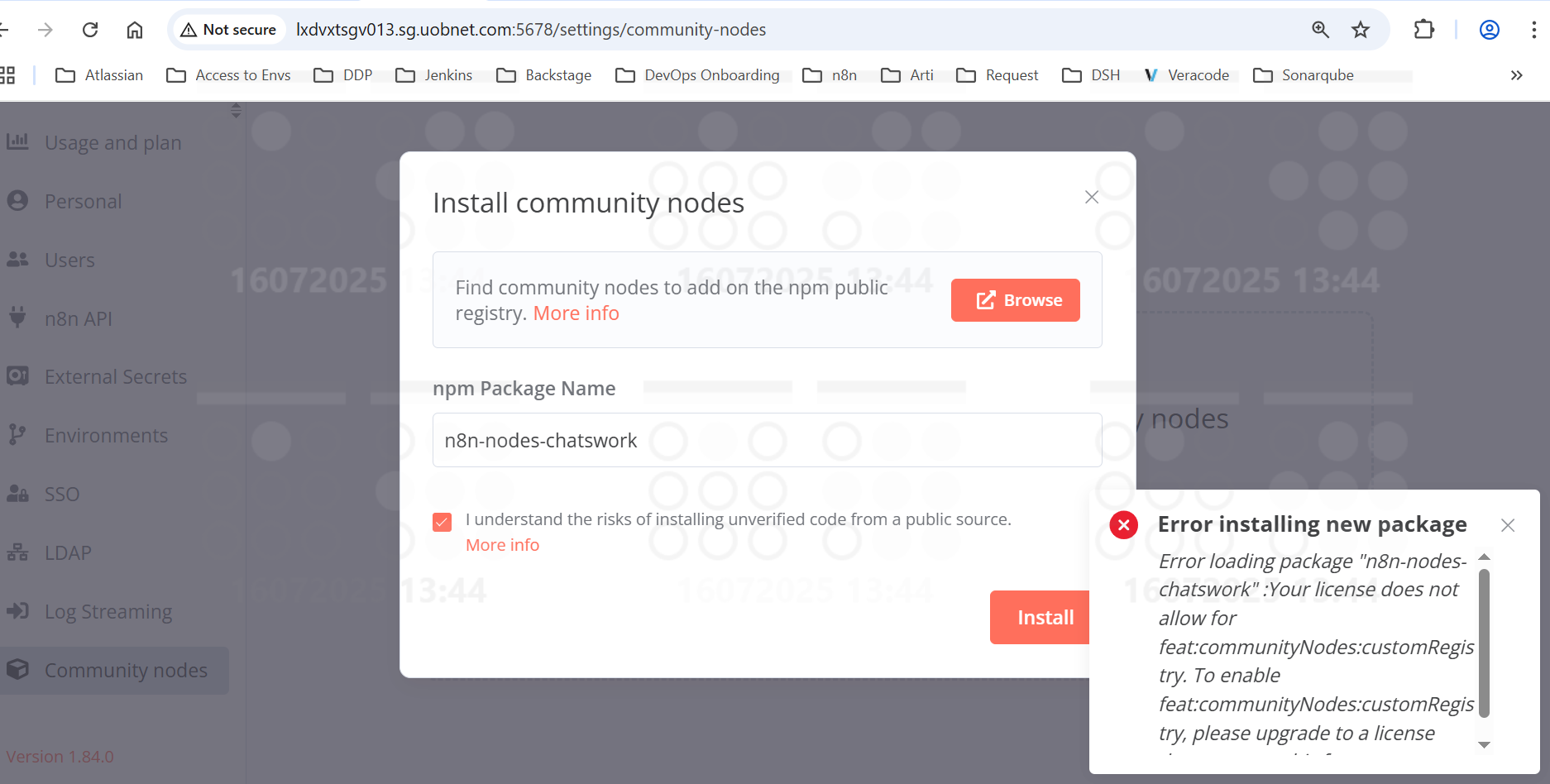Open More info link about npm registry

576,313
